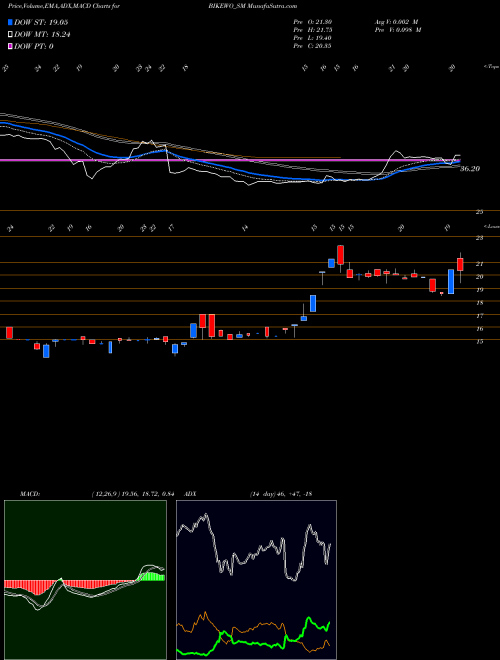This screenshot has height=660, width=500.
Task: Click inside the ADX indicator panel
Action: (256, 580)
